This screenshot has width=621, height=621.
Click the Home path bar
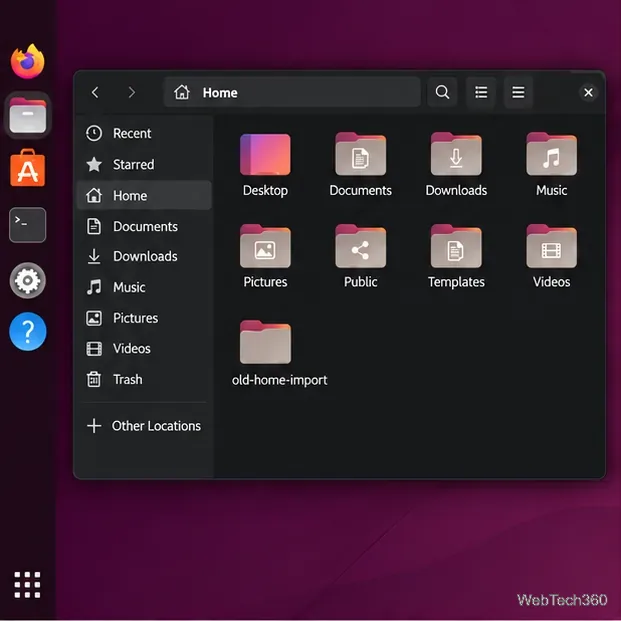point(292,93)
